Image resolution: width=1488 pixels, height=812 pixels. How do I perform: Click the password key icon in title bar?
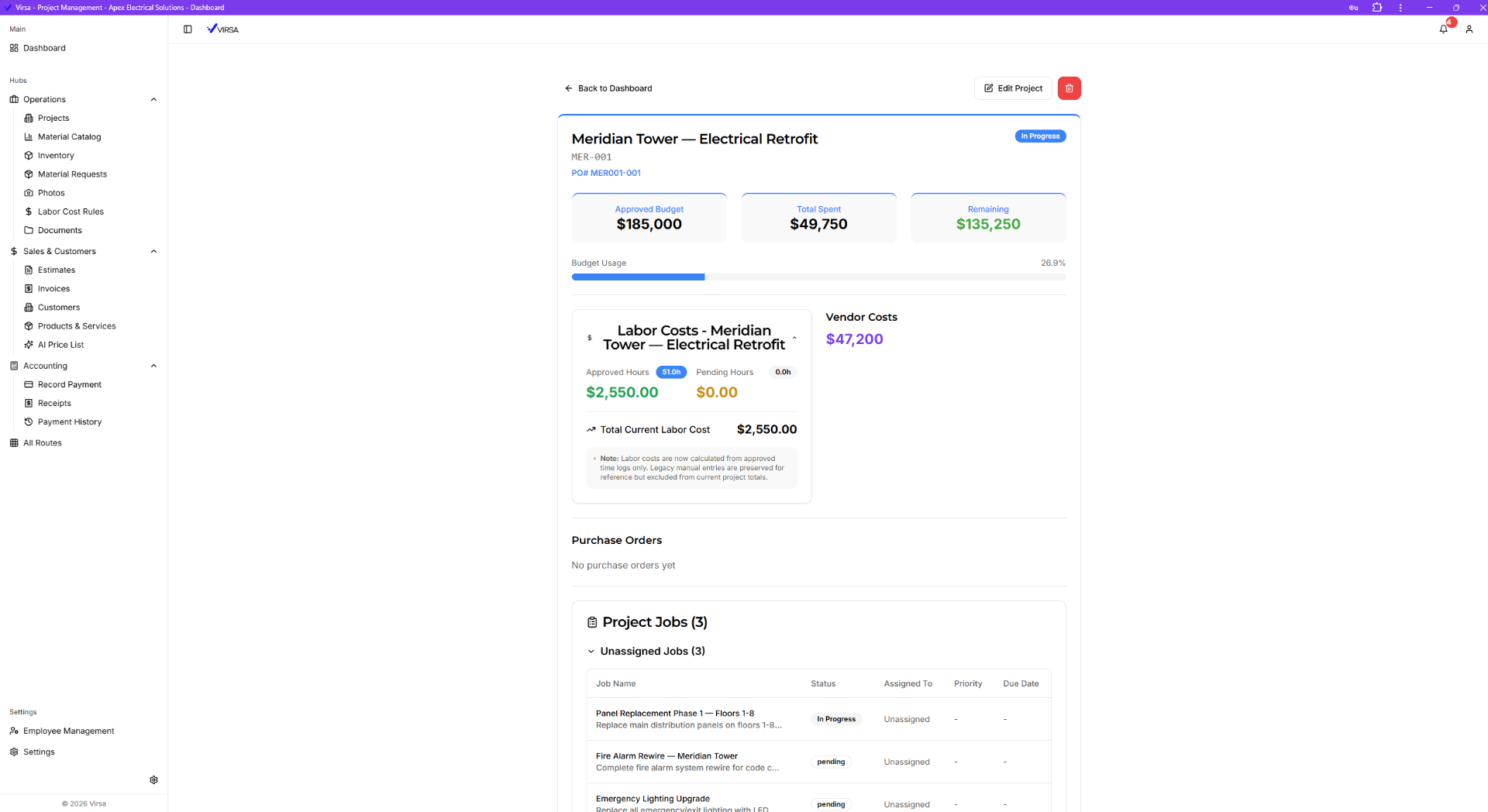click(1353, 8)
